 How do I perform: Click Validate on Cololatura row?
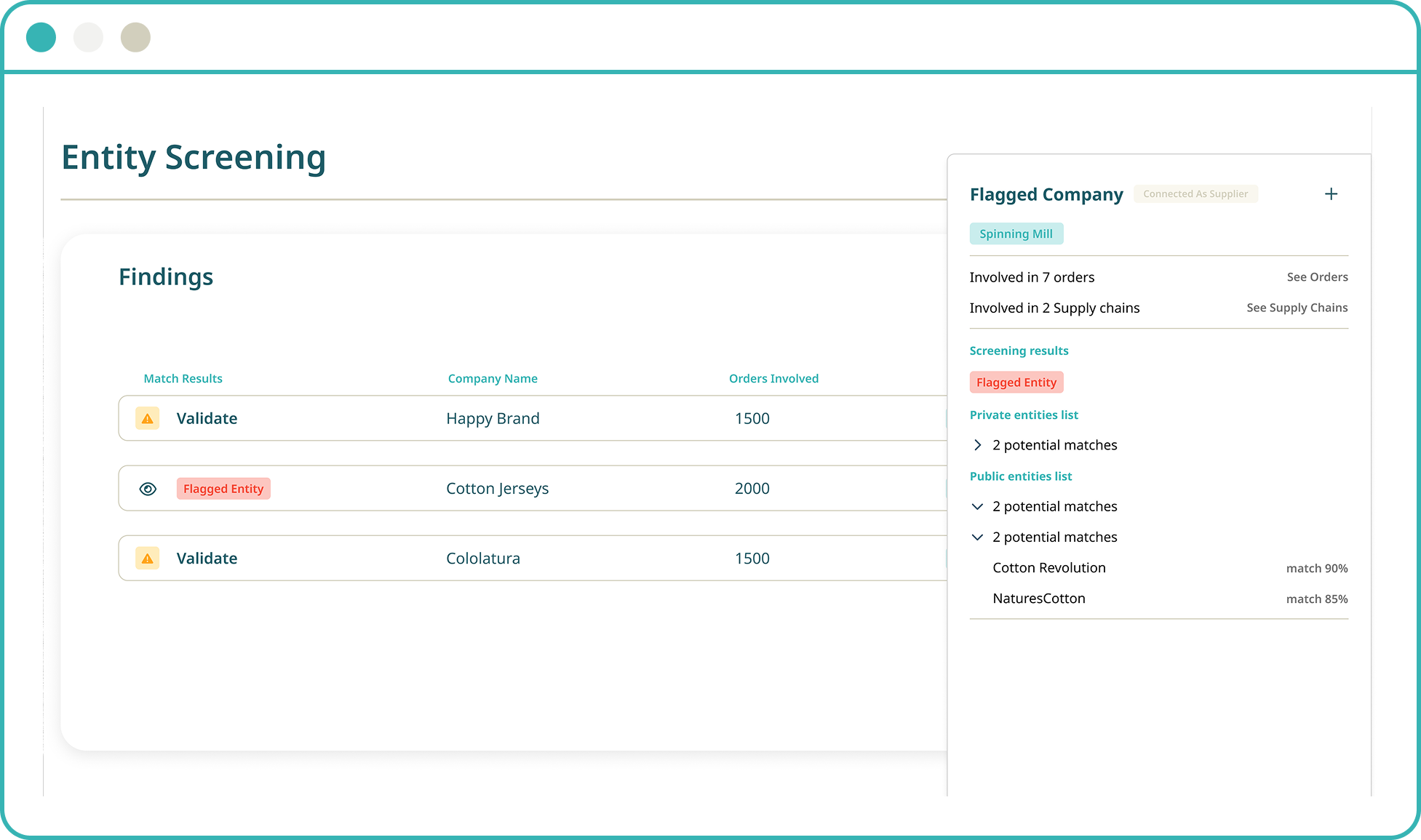pos(207,559)
